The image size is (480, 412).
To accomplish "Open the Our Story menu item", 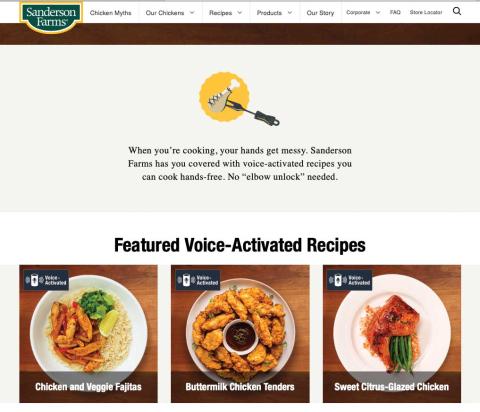I will click(320, 13).
